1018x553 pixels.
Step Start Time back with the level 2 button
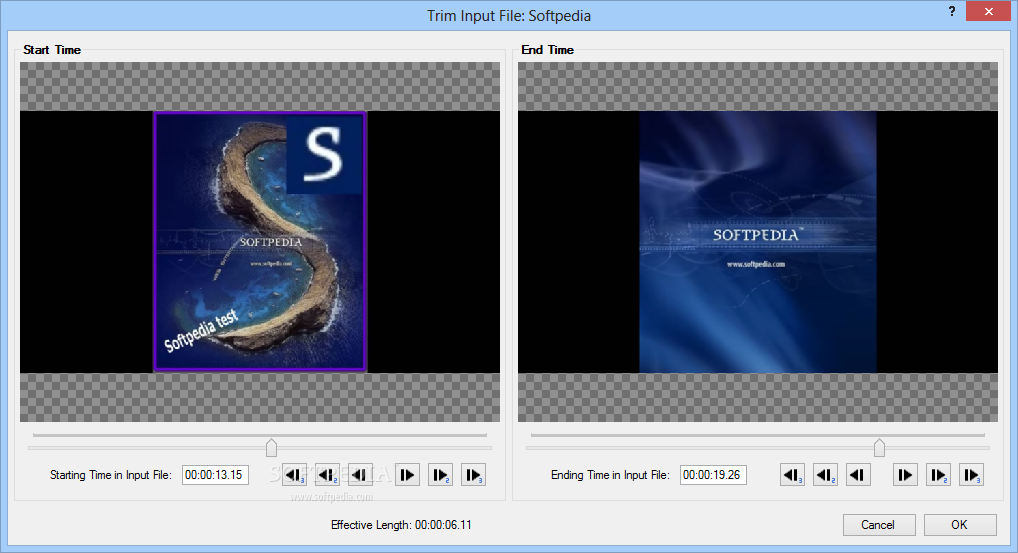click(327, 475)
